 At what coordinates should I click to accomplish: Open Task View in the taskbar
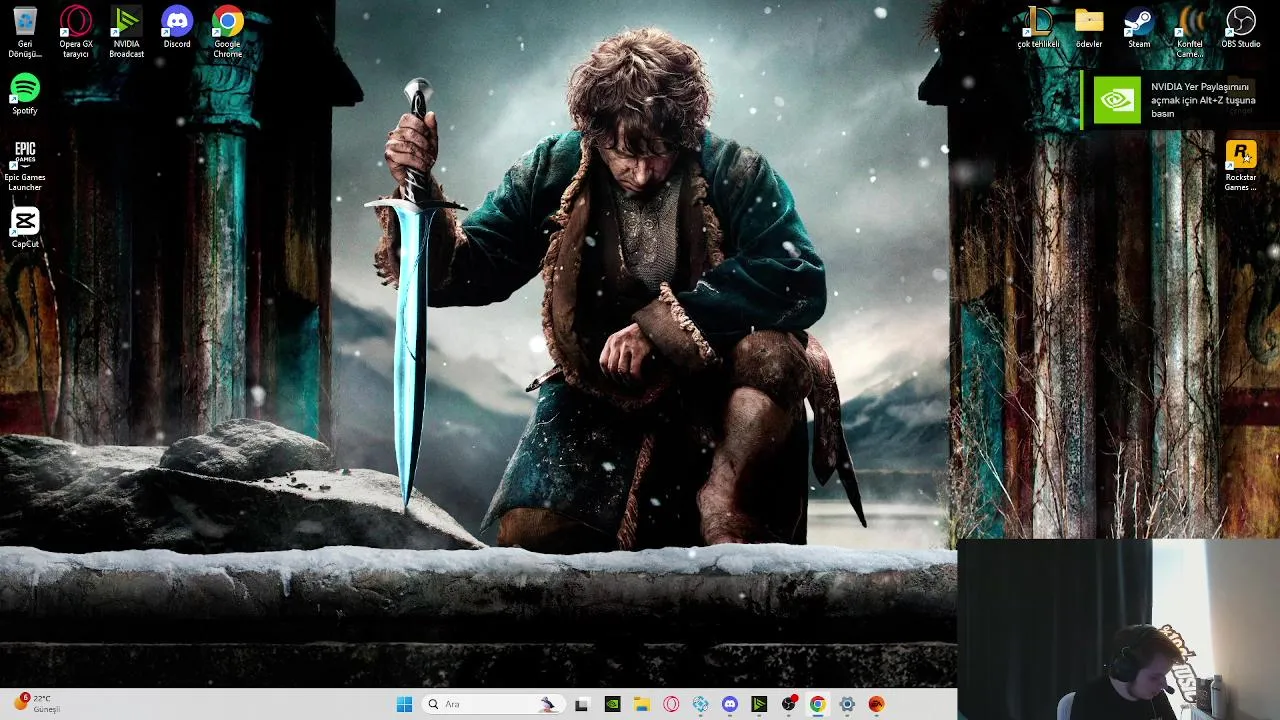582,704
